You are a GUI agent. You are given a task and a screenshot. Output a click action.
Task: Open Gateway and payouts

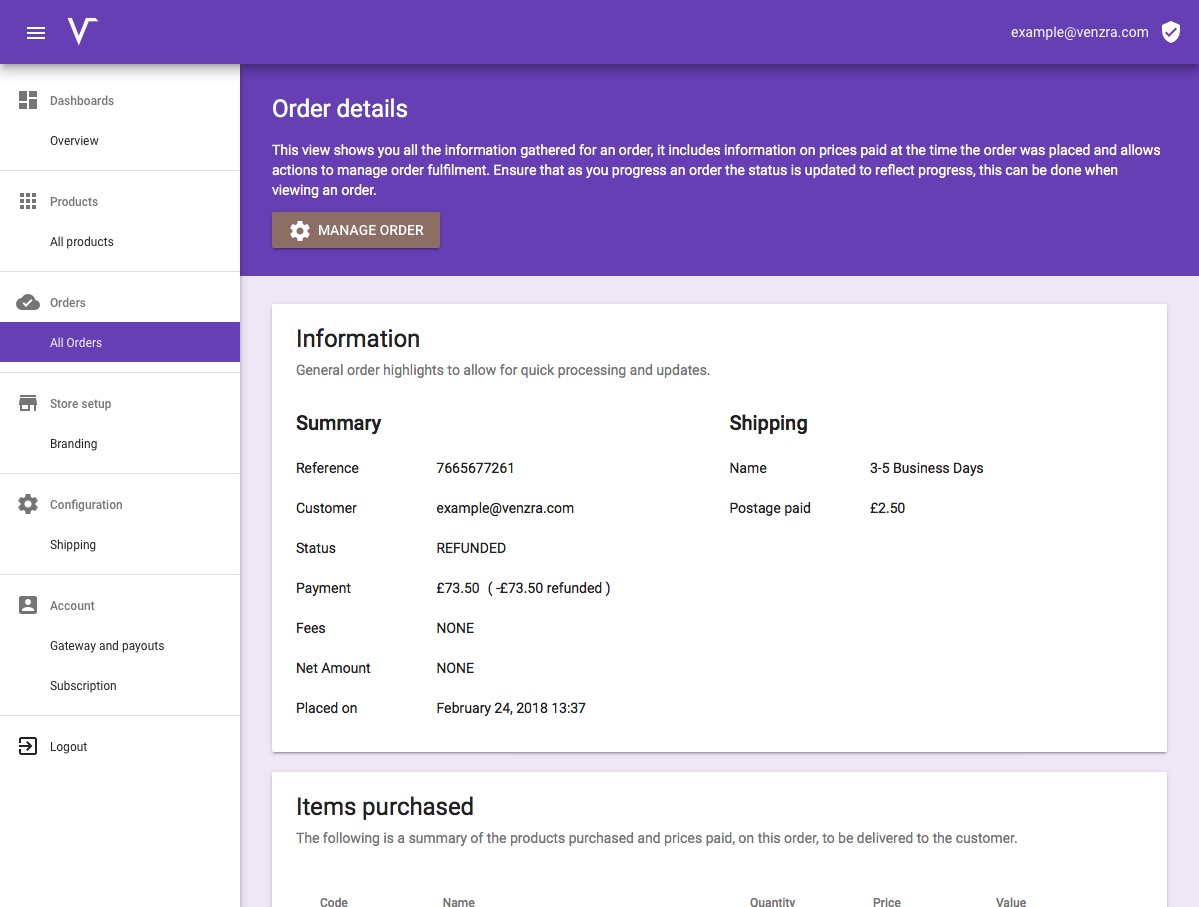pos(107,645)
